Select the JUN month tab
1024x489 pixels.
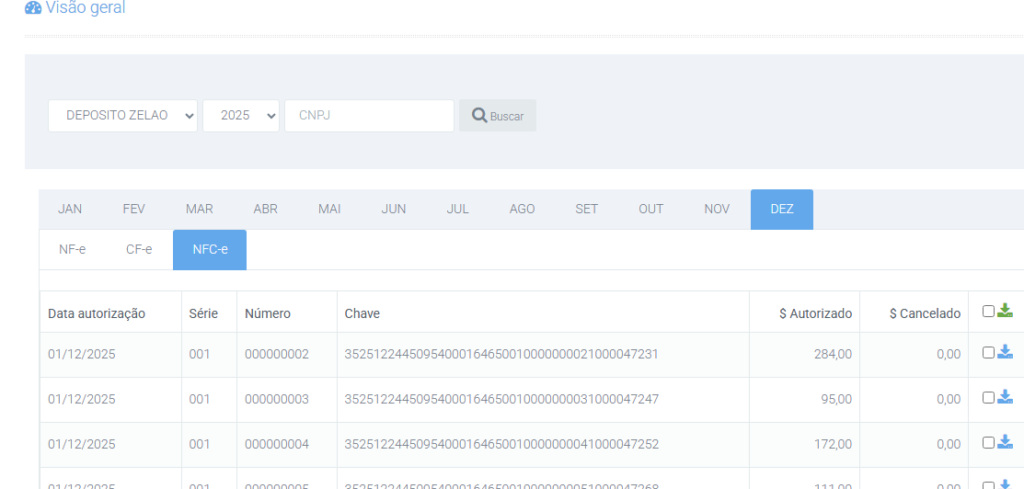pyautogui.click(x=394, y=209)
